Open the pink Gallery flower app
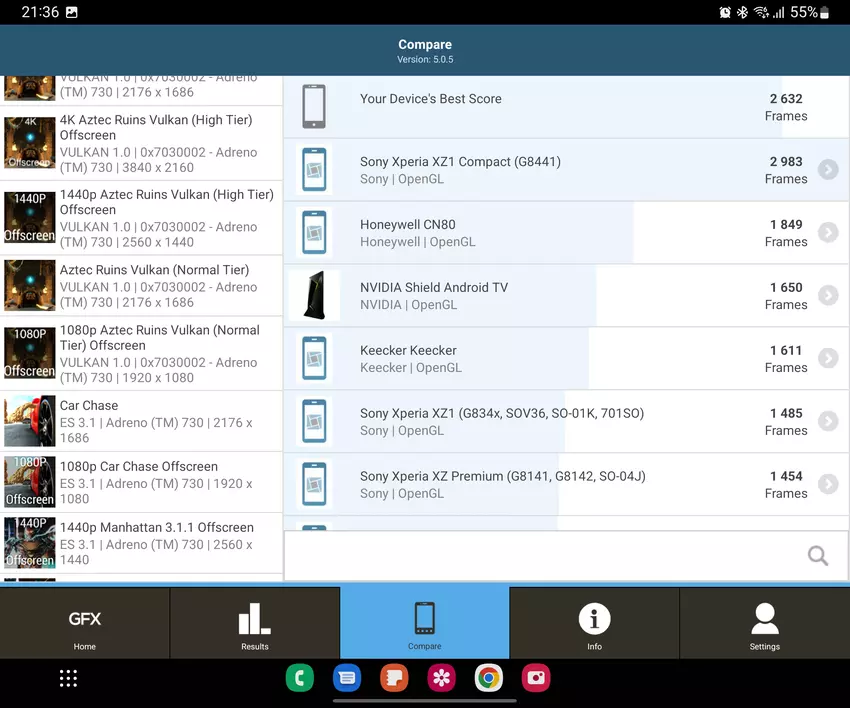 441,679
